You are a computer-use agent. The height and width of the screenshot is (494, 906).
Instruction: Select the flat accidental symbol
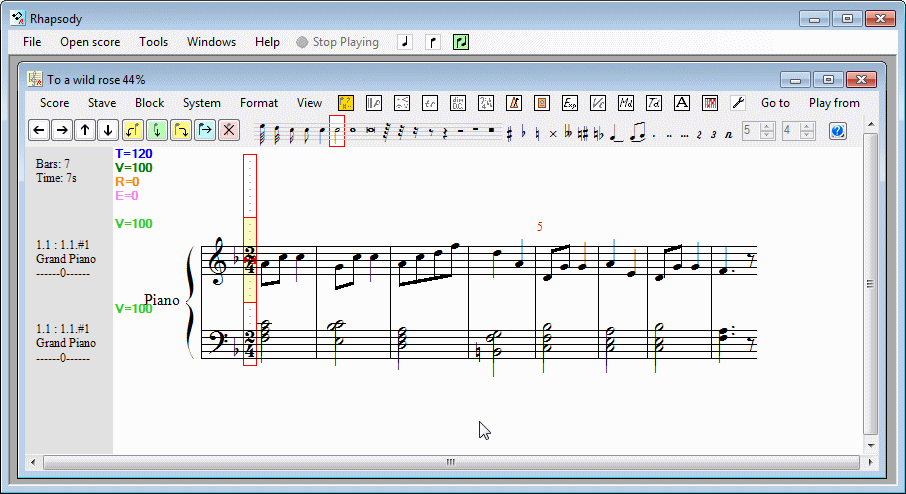click(x=523, y=131)
